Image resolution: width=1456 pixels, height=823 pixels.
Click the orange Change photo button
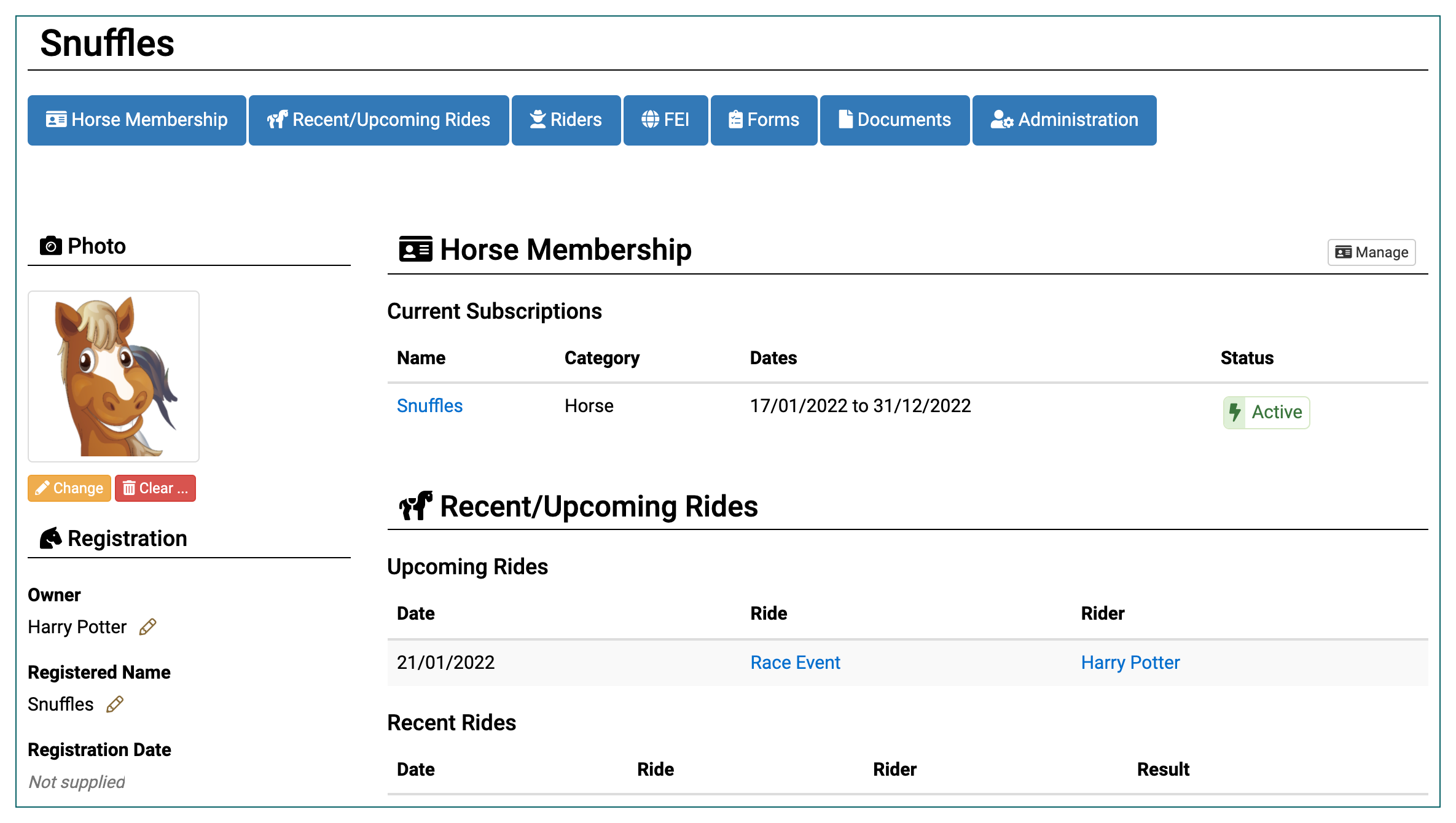[69, 488]
